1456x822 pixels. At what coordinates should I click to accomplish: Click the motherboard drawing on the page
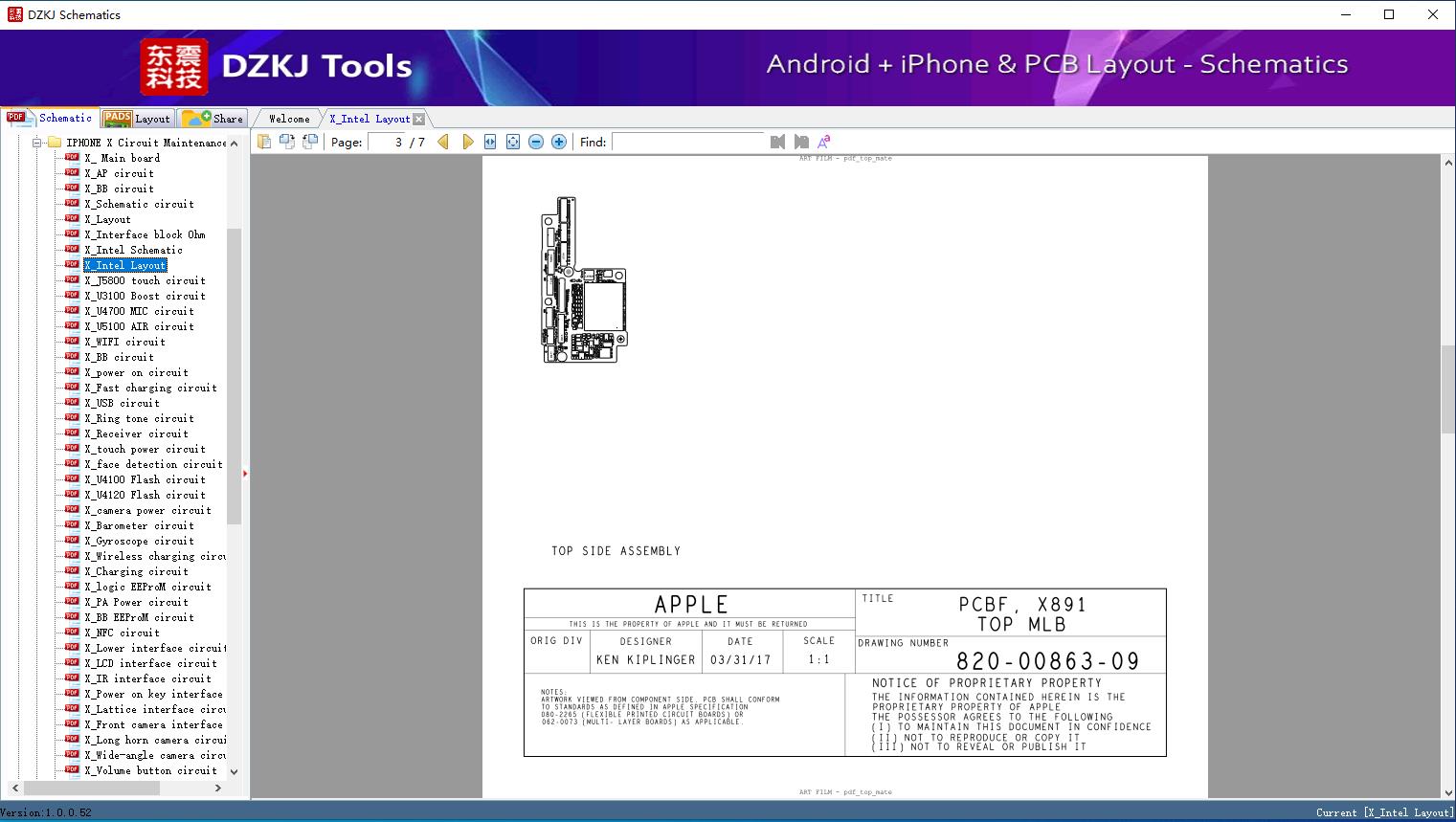tap(584, 279)
